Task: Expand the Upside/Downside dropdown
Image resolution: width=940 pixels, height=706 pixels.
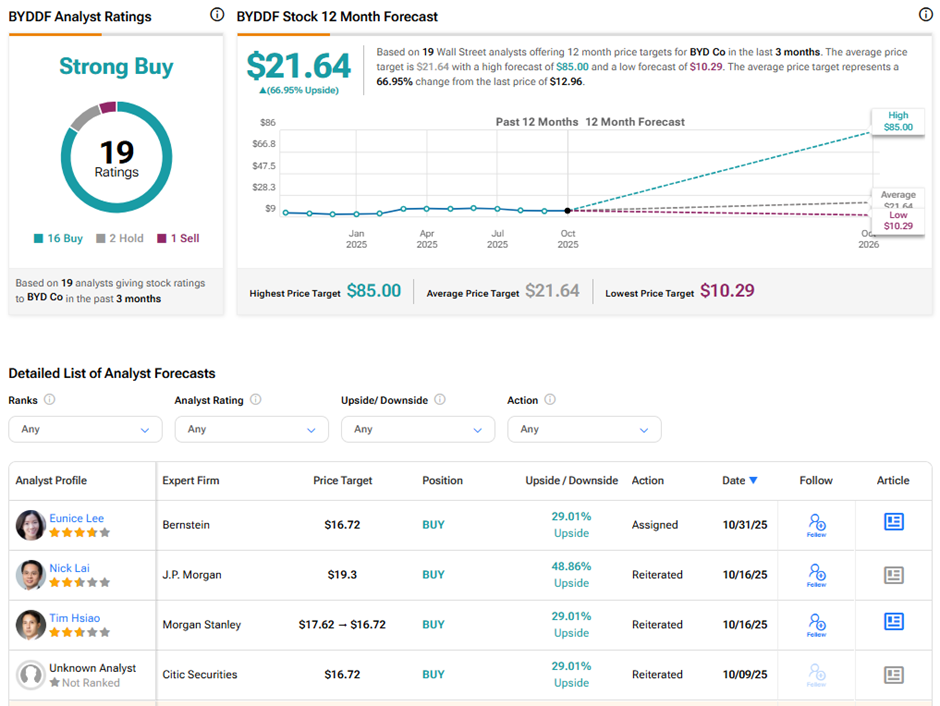Action: click(417, 429)
